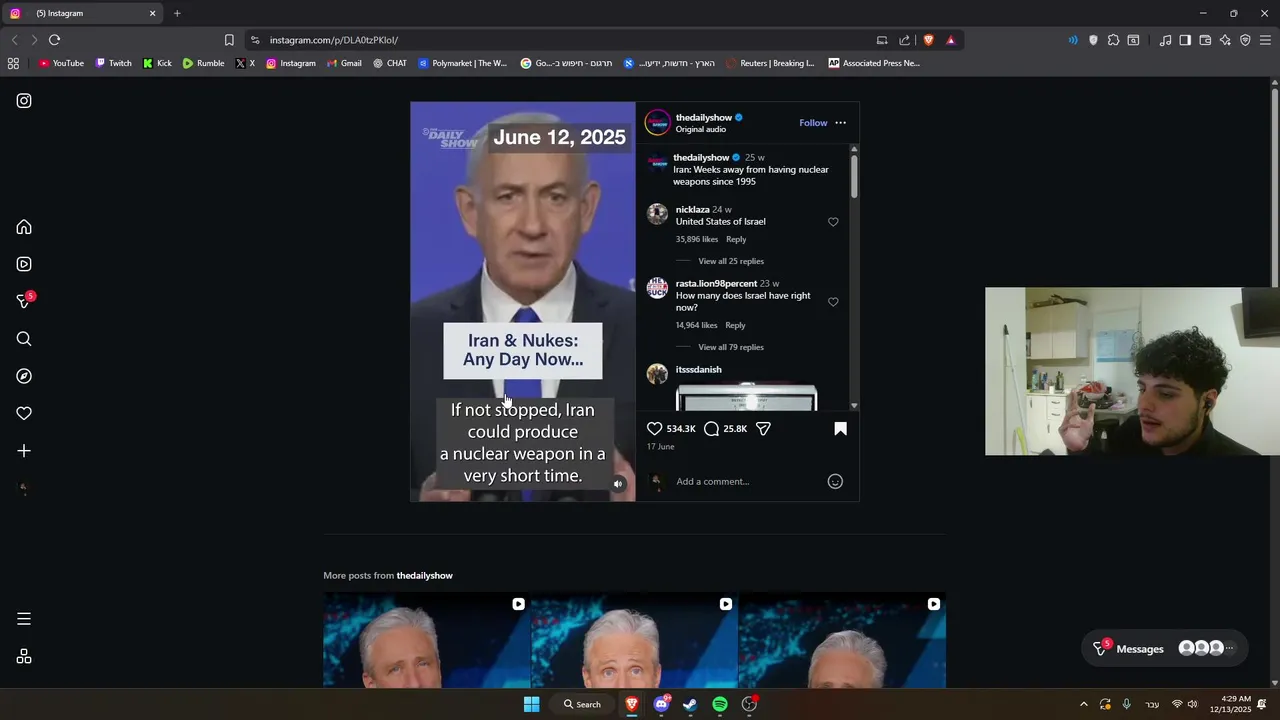View 35,896 likes on nicklaza's comment
1280x720 pixels.
(697, 239)
